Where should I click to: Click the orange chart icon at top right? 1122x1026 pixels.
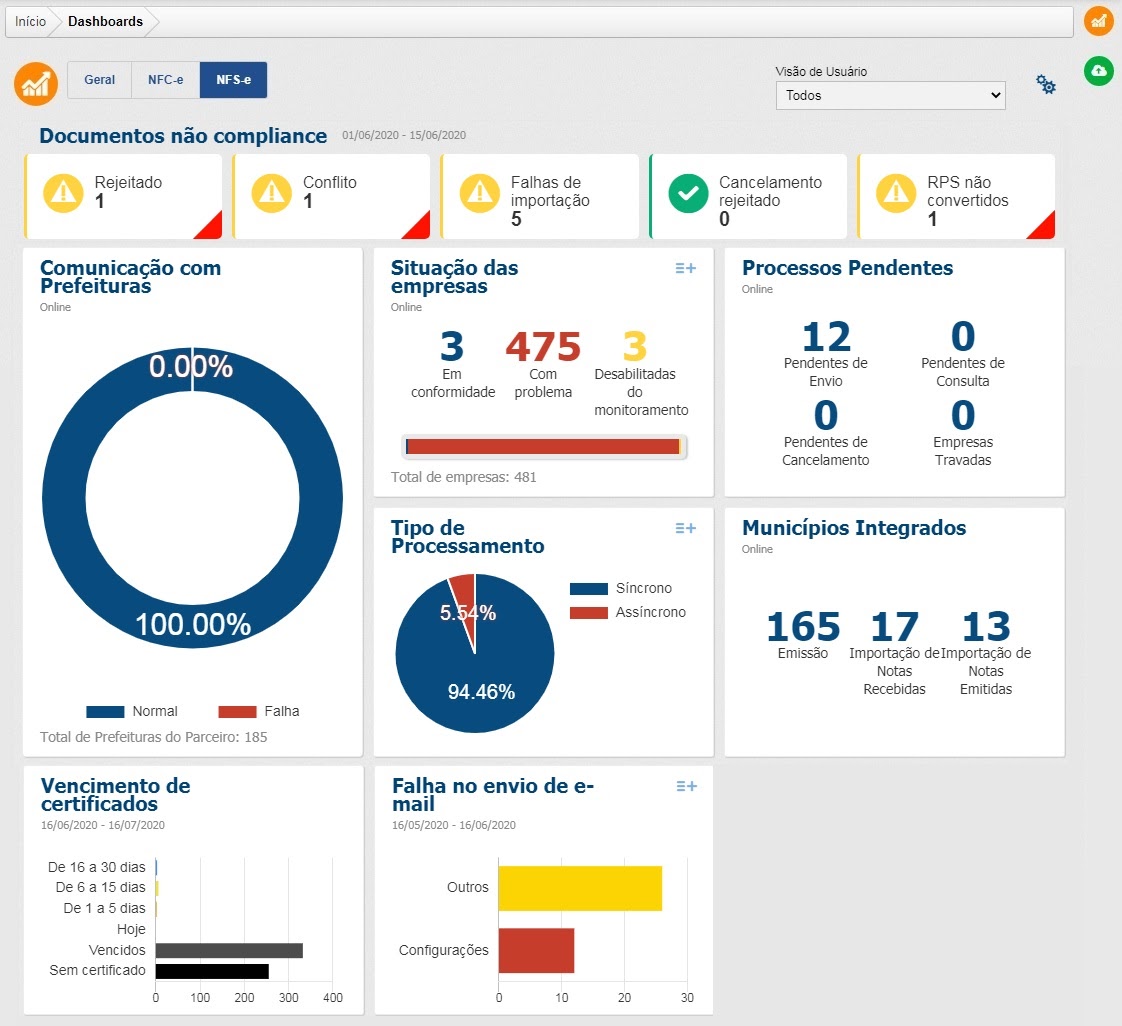point(1098,21)
